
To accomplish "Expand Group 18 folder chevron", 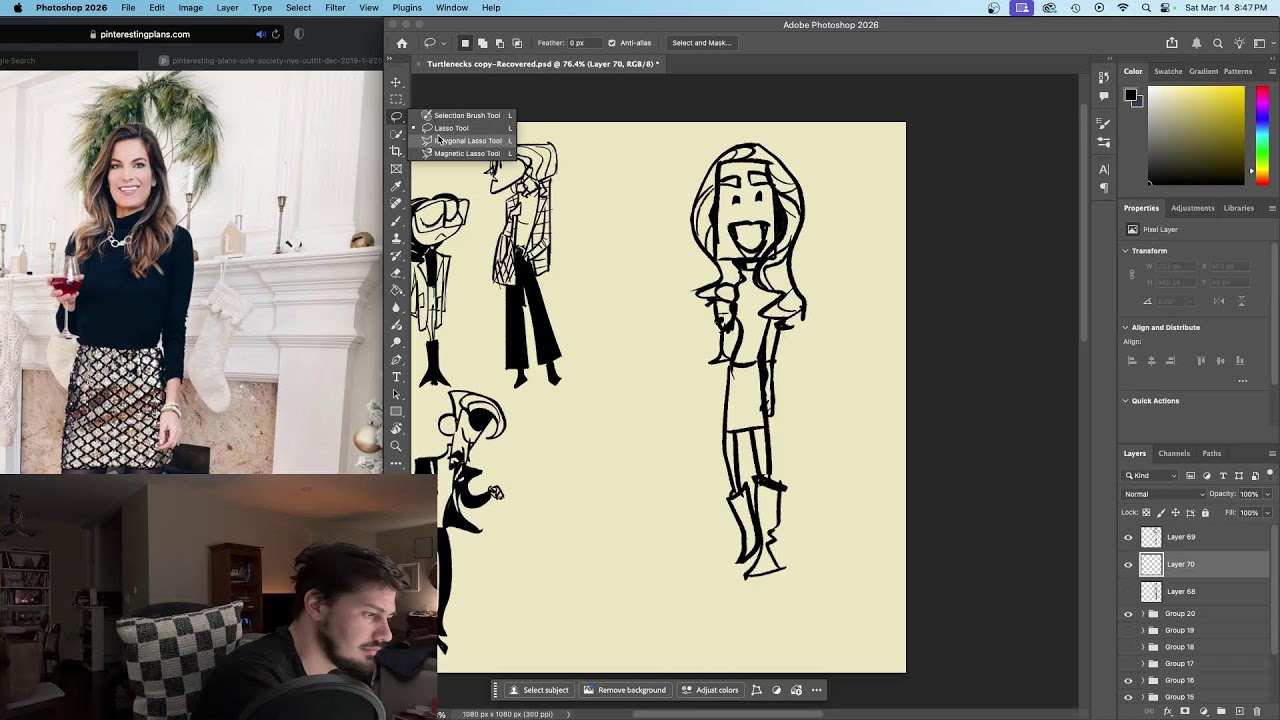I will 1143,647.
